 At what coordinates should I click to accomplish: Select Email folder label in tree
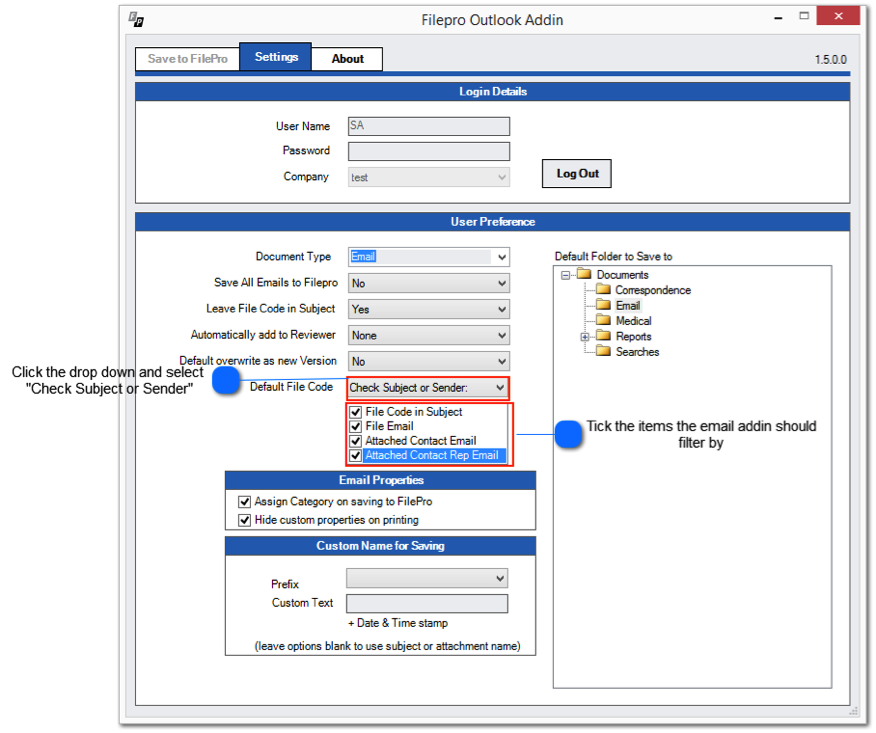point(628,306)
